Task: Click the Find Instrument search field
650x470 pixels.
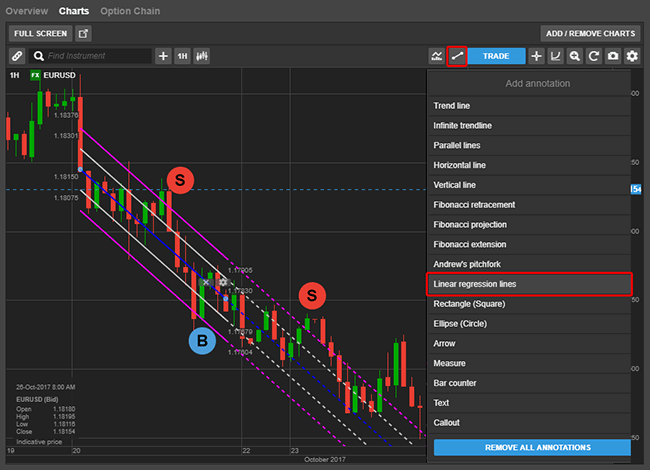Action: pos(90,56)
